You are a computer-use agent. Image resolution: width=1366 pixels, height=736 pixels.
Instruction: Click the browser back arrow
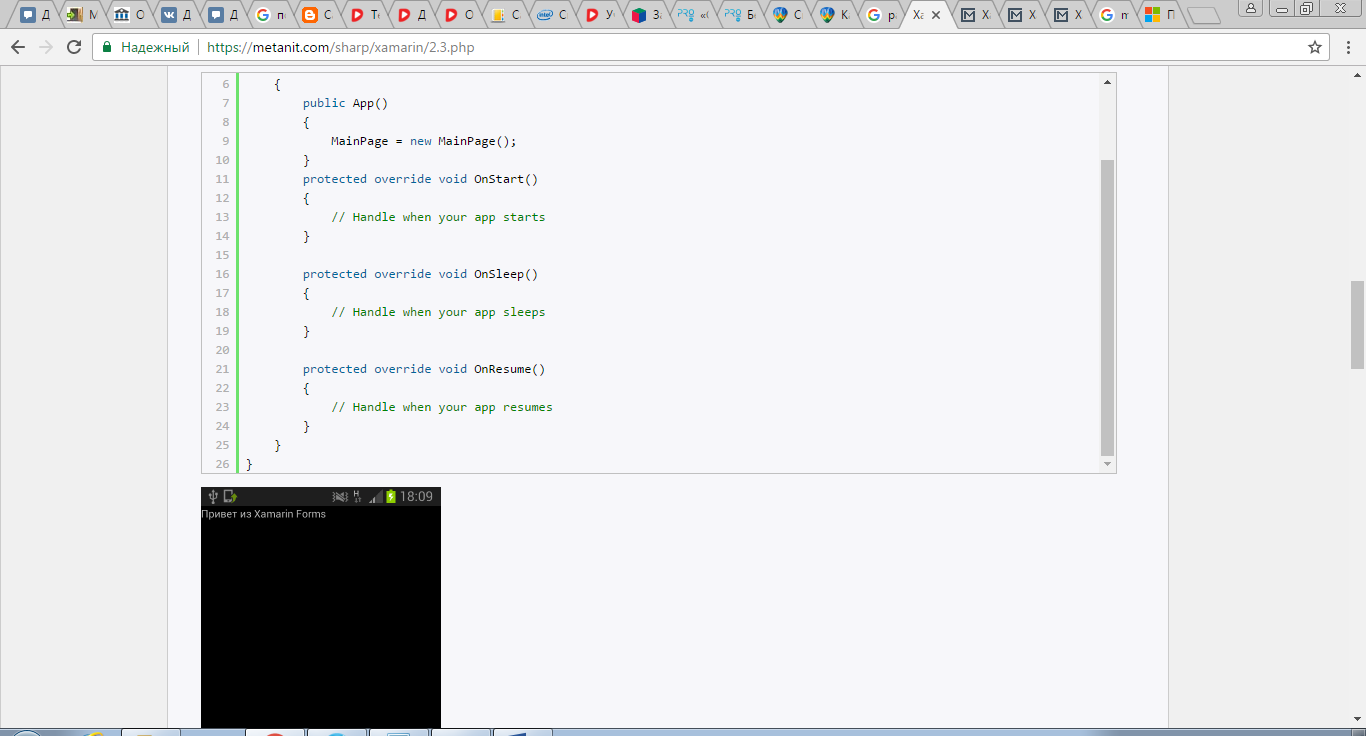point(18,47)
